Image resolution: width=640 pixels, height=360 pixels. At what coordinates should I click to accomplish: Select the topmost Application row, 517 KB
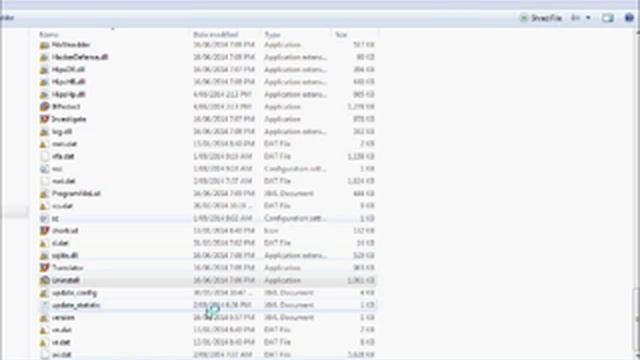point(207,44)
